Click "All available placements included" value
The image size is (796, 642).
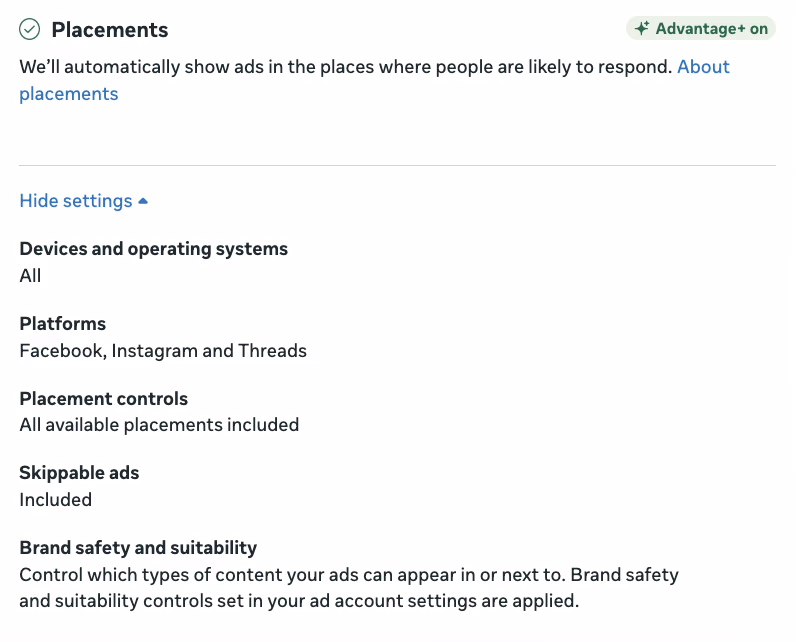pos(159,425)
